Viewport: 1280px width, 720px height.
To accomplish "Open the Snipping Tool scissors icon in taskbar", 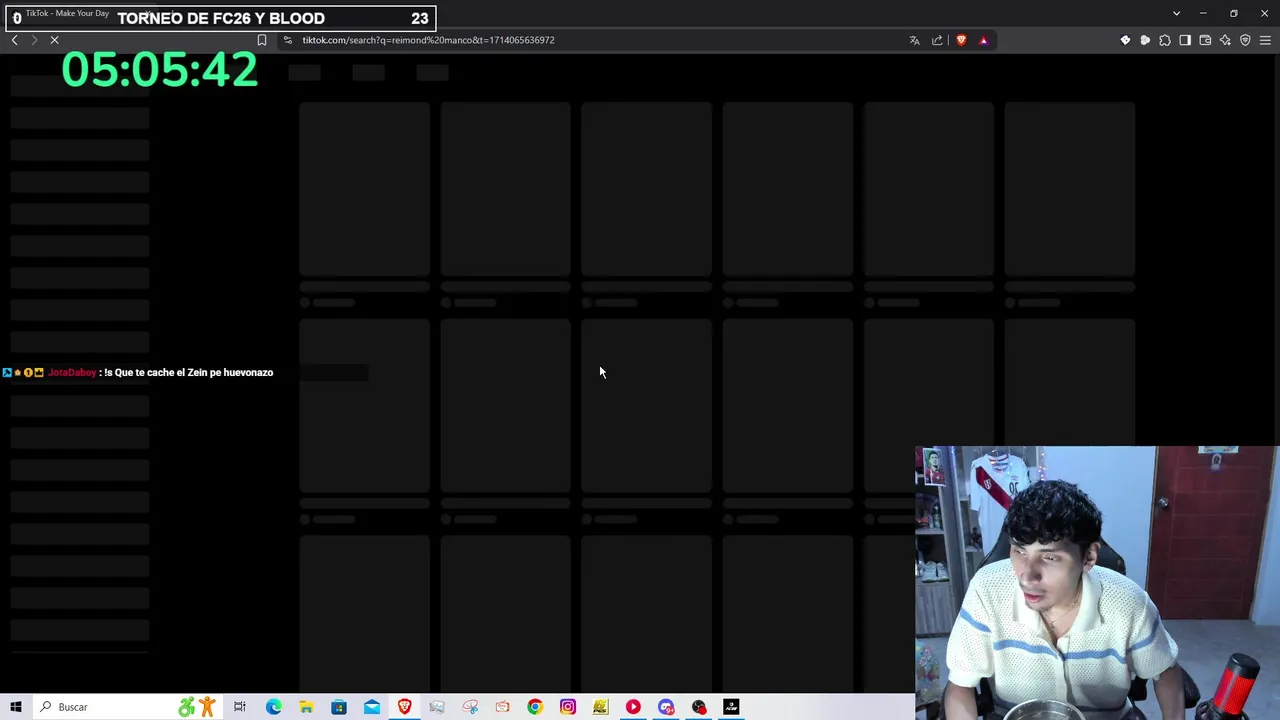I will coord(470,707).
